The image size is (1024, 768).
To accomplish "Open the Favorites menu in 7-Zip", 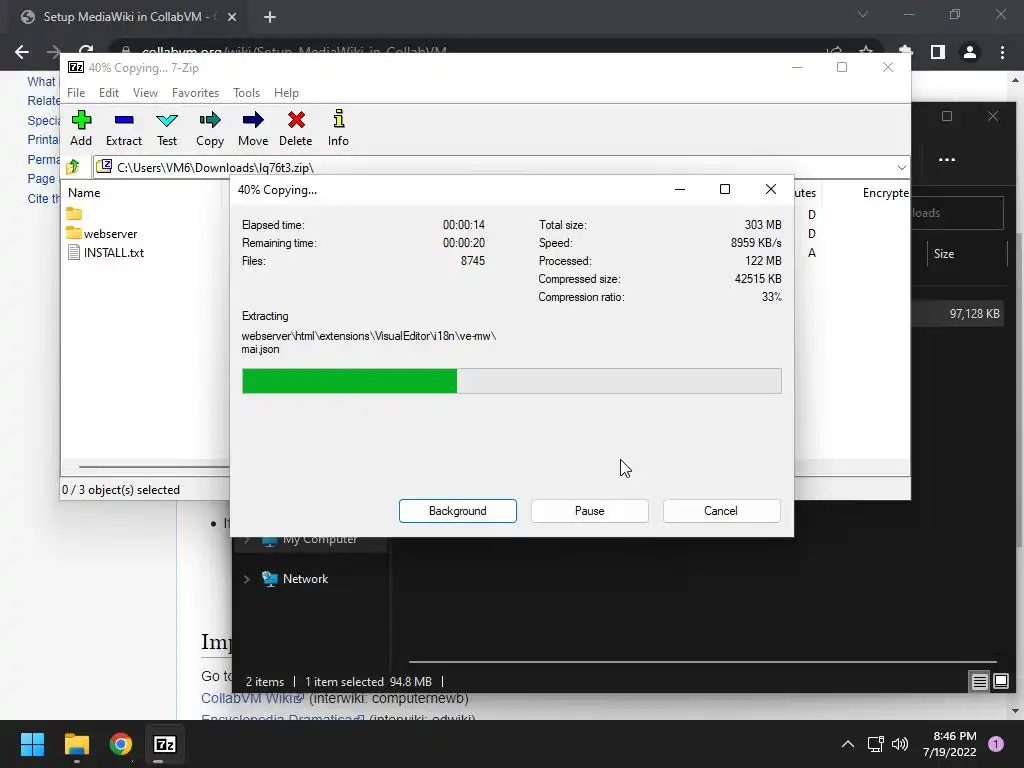I will click(x=195, y=93).
